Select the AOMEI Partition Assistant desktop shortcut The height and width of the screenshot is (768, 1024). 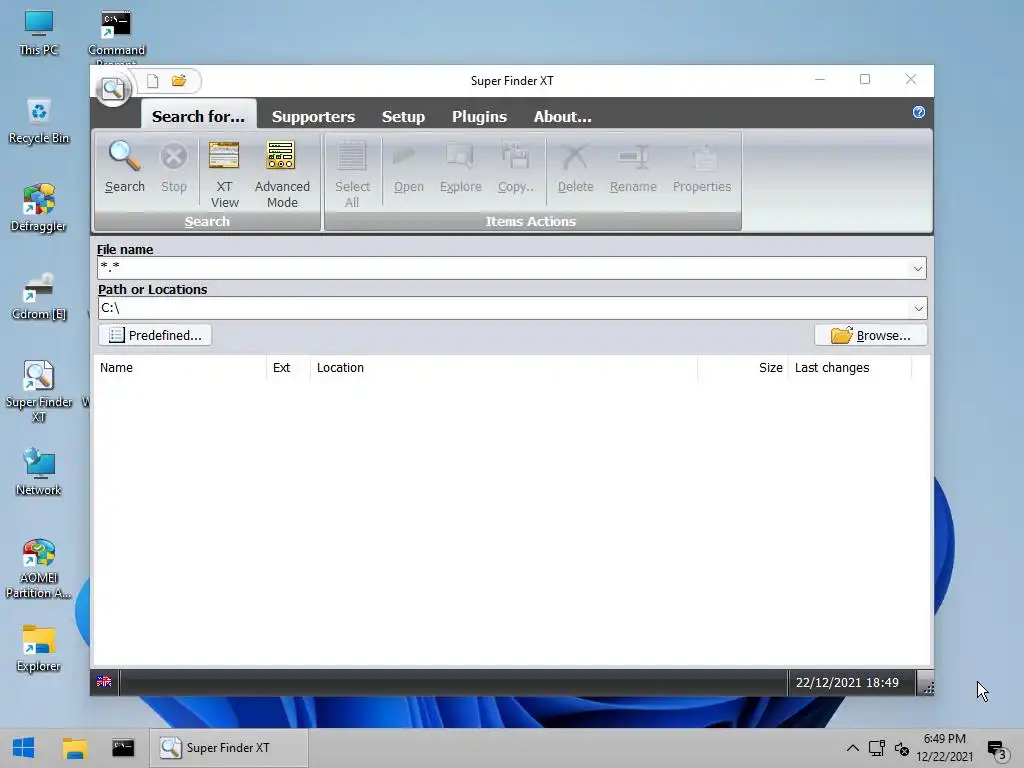(x=39, y=568)
